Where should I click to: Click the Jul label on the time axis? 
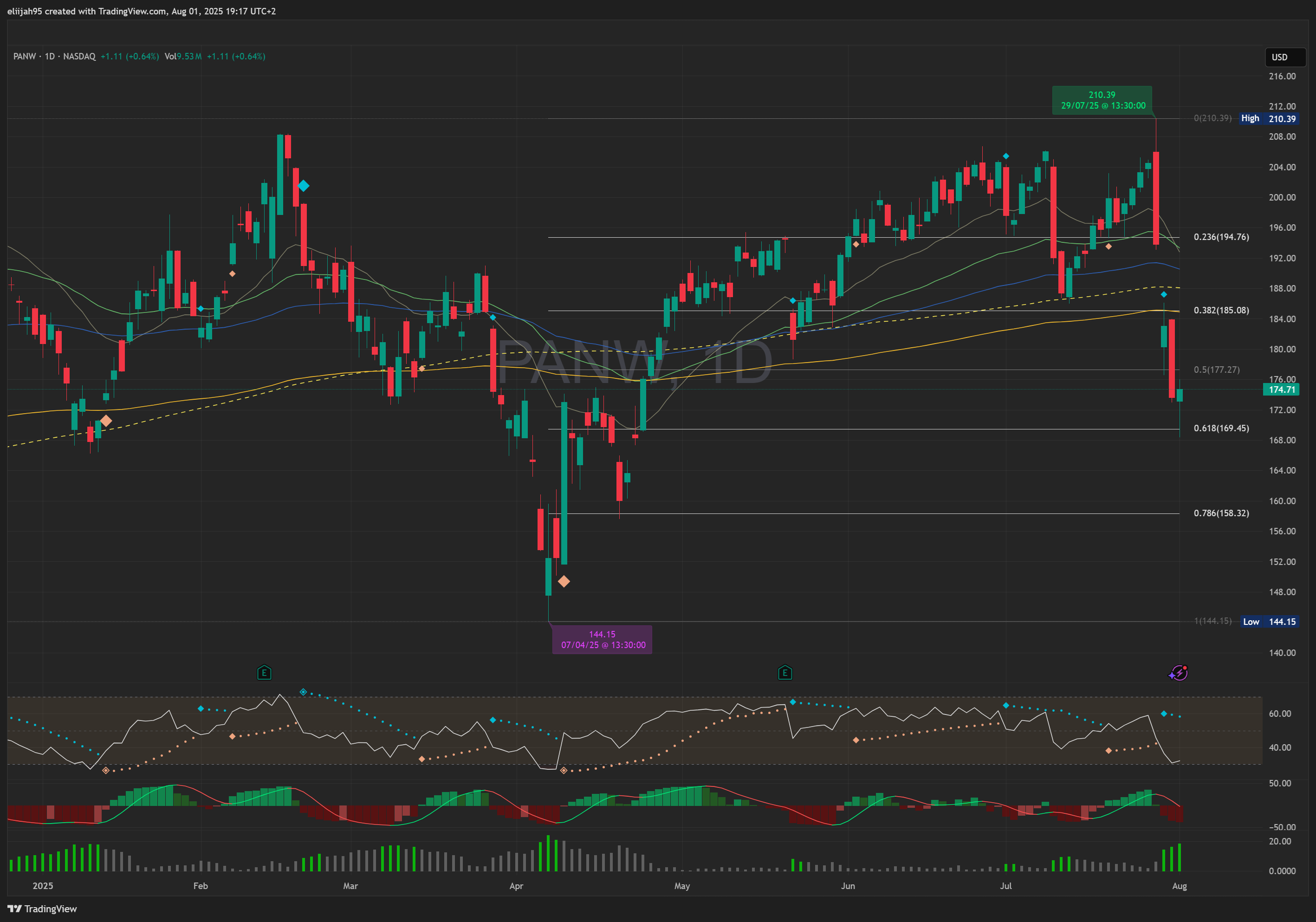[x=1006, y=886]
